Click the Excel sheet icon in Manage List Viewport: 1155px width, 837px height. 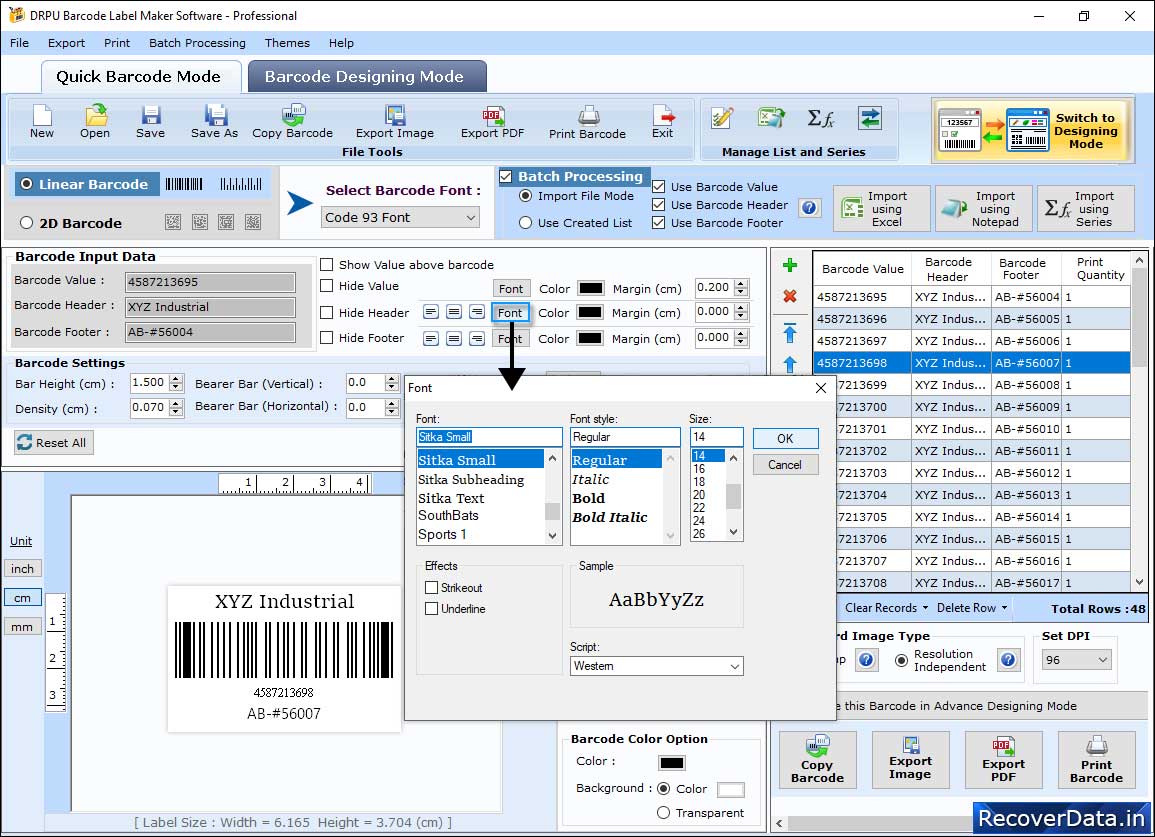click(x=771, y=118)
